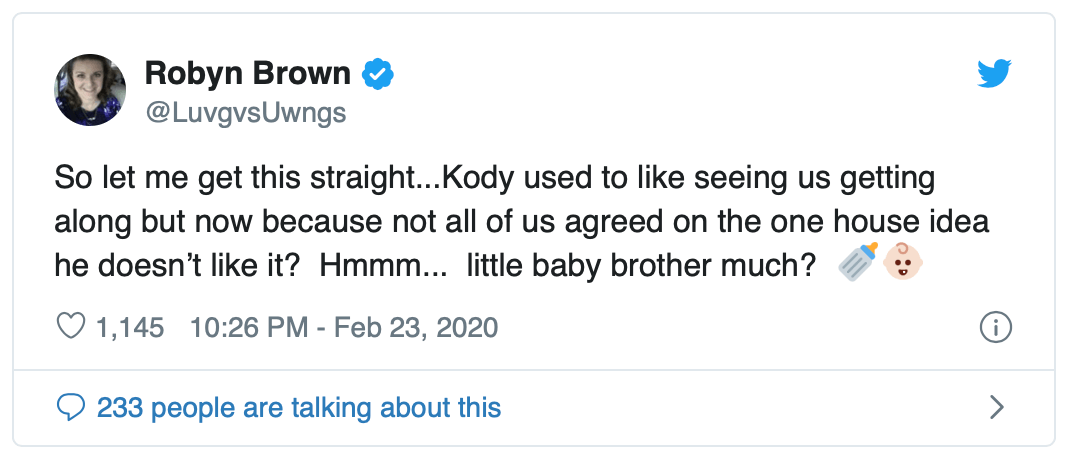Visit the @LuvgvsUwngs handle
The width and height of the screenshot is (1068, 460).
click(x=246, y=113)
